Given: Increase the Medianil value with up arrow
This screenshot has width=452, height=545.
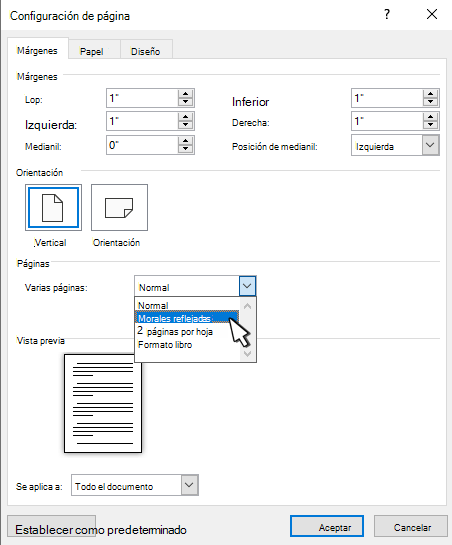Looking at the screenshot, I should [x=186, y=141].
